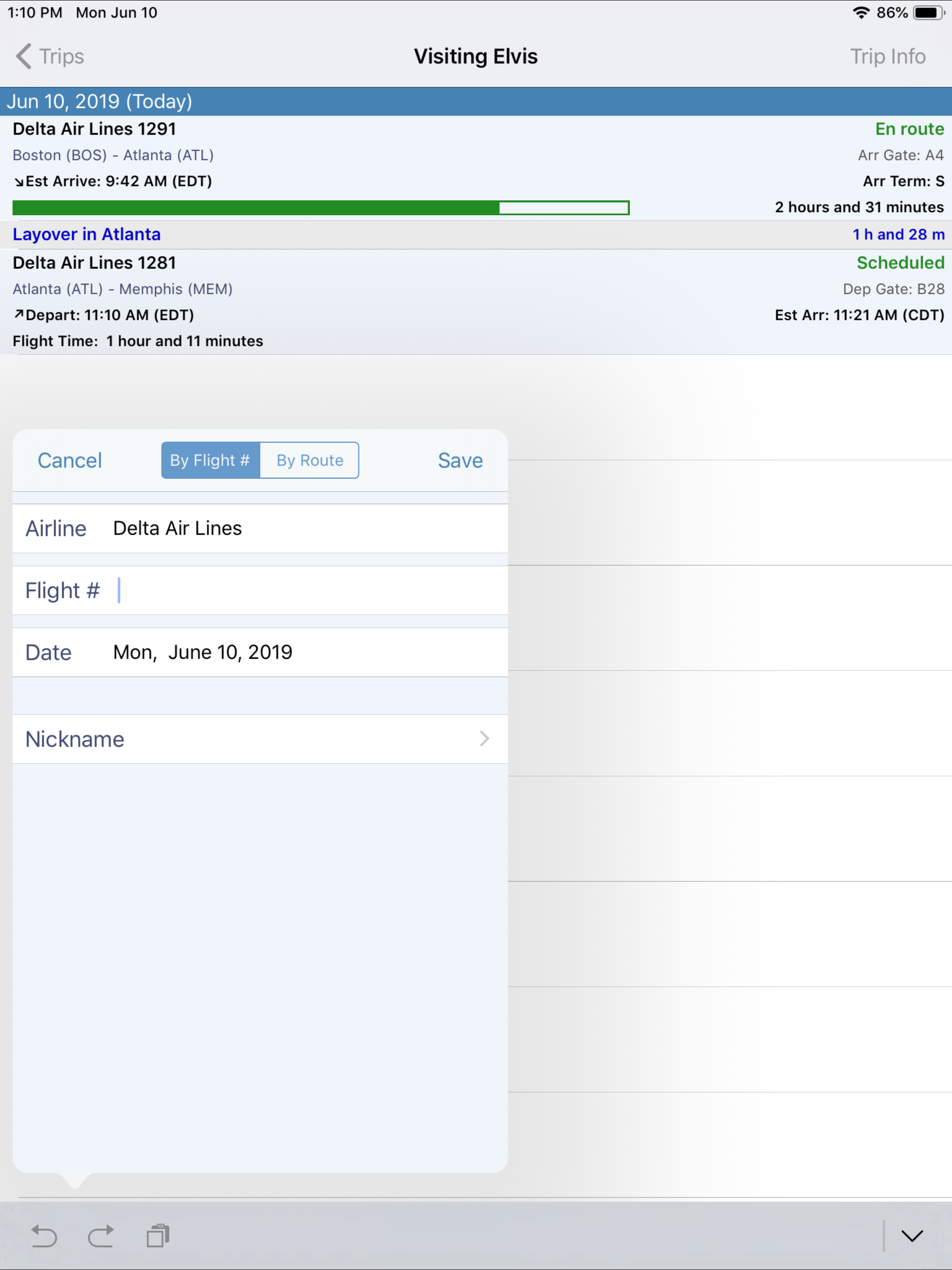Tap the back chevron next to Trips
The image size is (952, 1270).
pyautogui.click(x=24, y=56)
